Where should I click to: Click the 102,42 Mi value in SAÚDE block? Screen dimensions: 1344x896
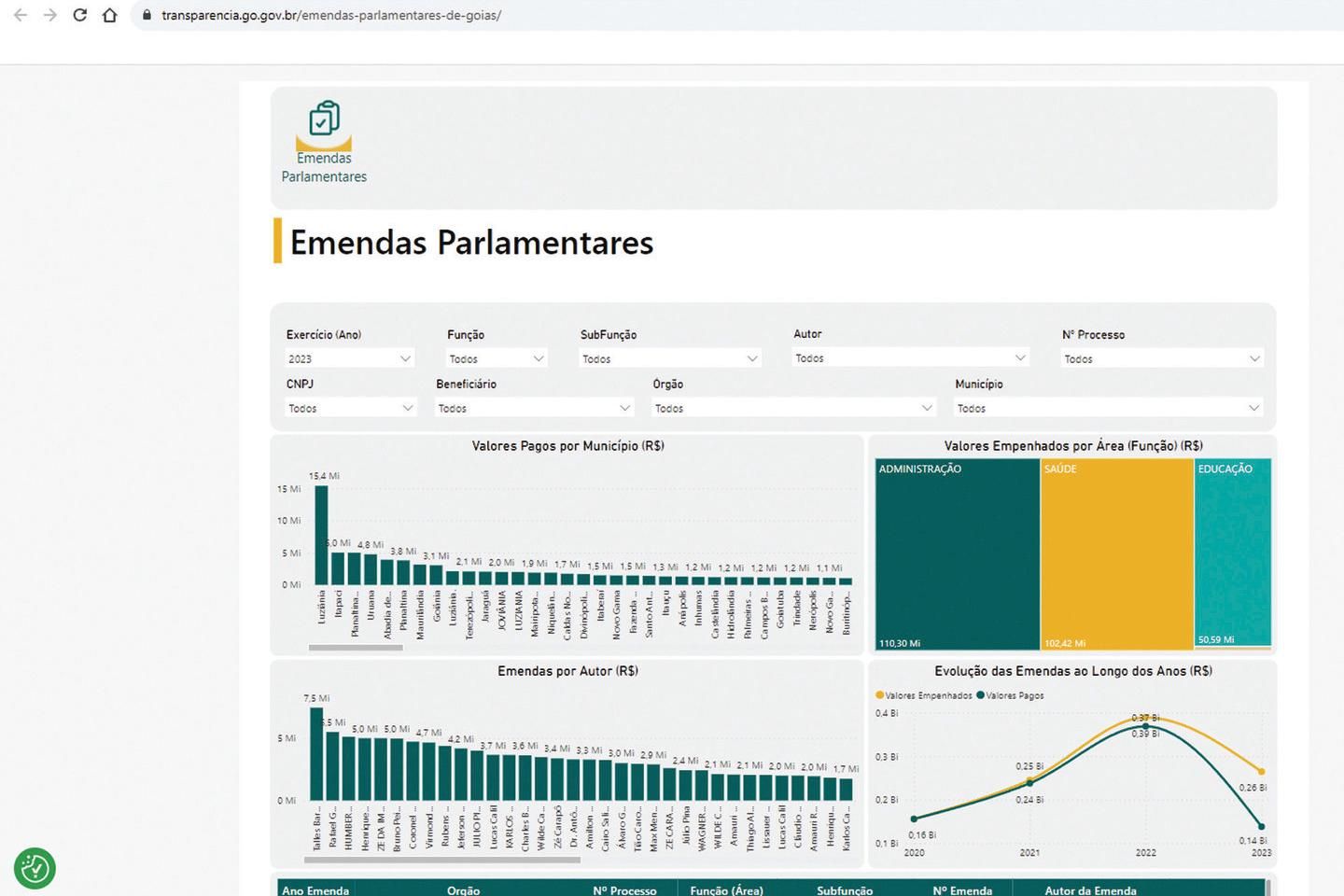point(1065,643)
